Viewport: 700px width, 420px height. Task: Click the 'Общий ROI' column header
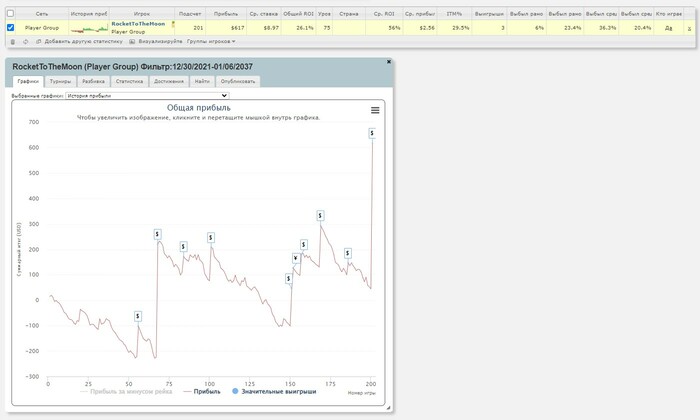pos(298,14)
